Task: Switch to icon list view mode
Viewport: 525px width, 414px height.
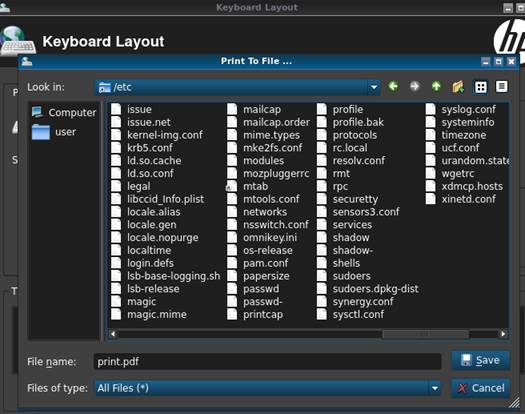Action: [x=481, y=87]
